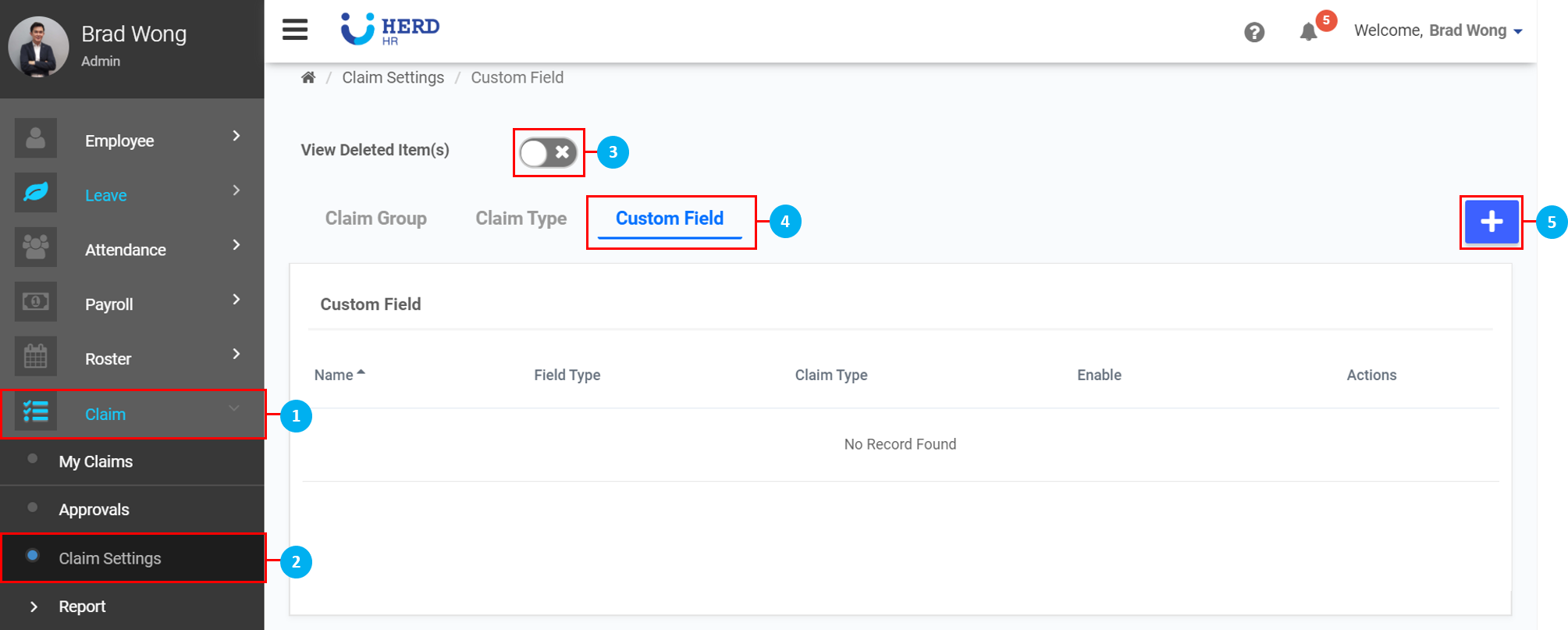The width and height of the screenshot is (1568, 630).
Task: Click the Employee sidebar icon
Action: 36,138
